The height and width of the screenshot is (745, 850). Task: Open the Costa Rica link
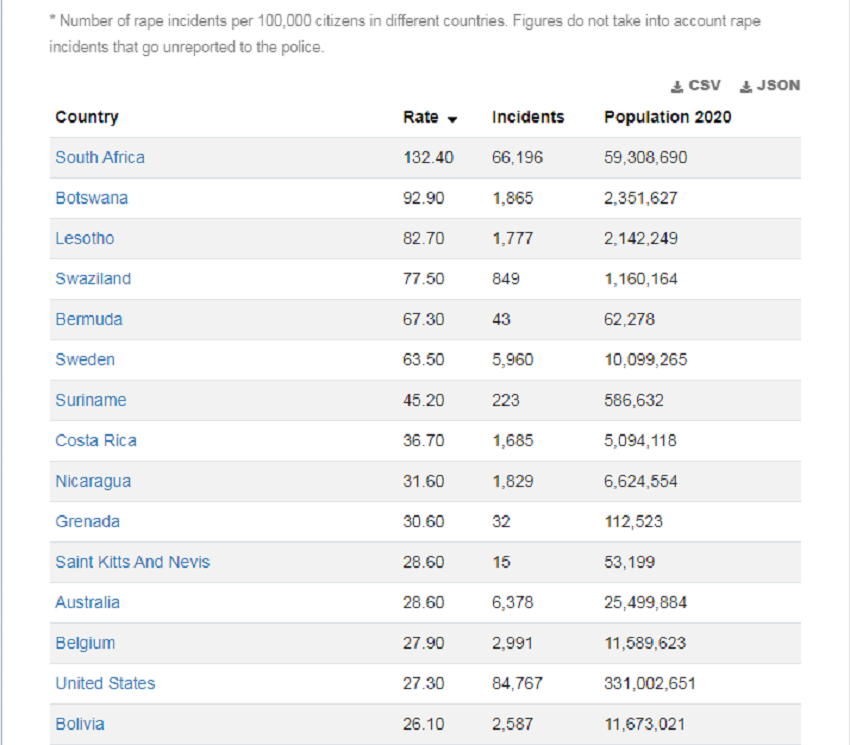[96, 441]
